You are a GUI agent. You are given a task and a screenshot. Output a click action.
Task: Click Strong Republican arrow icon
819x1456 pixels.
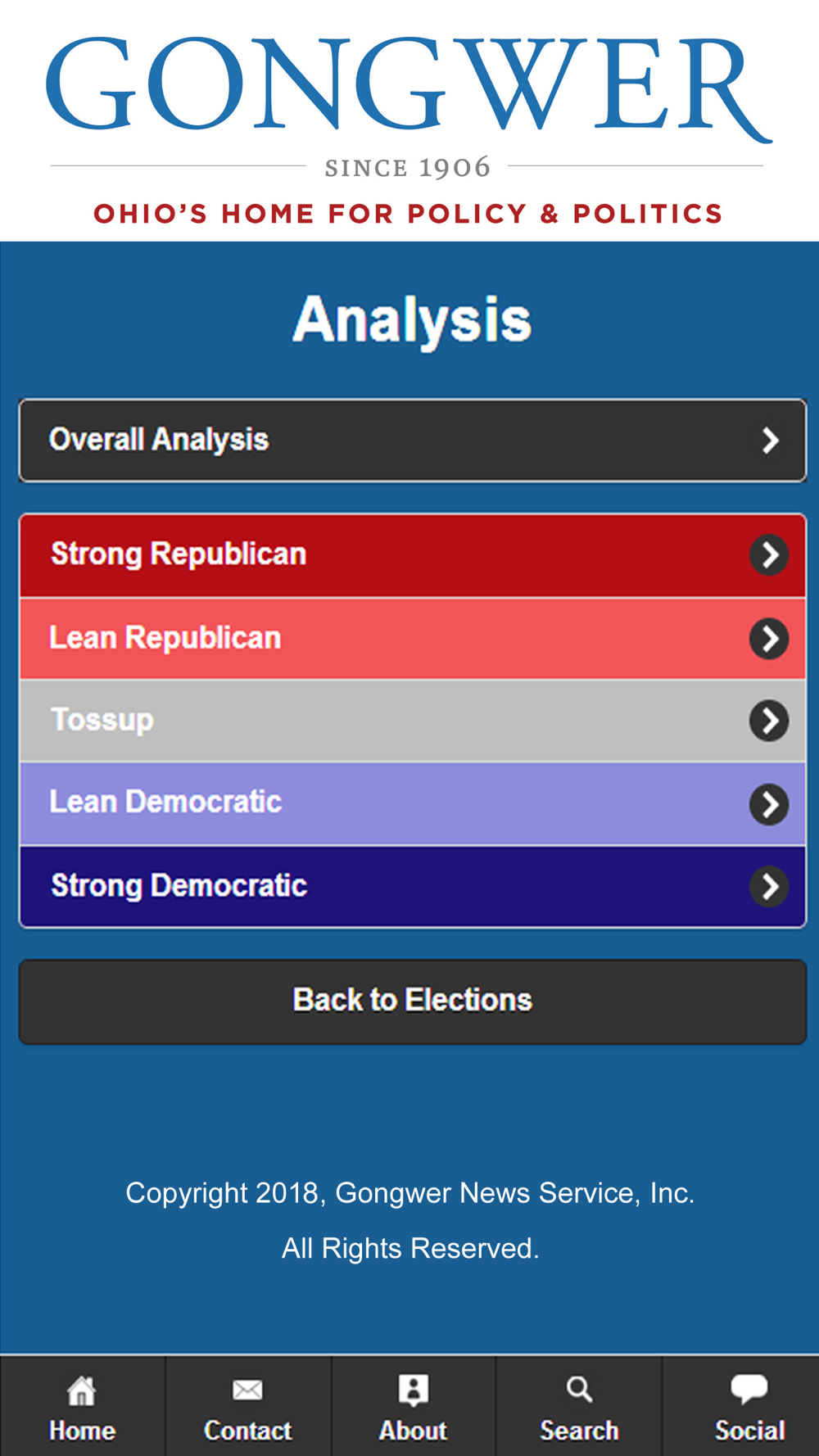coord(769,555)
